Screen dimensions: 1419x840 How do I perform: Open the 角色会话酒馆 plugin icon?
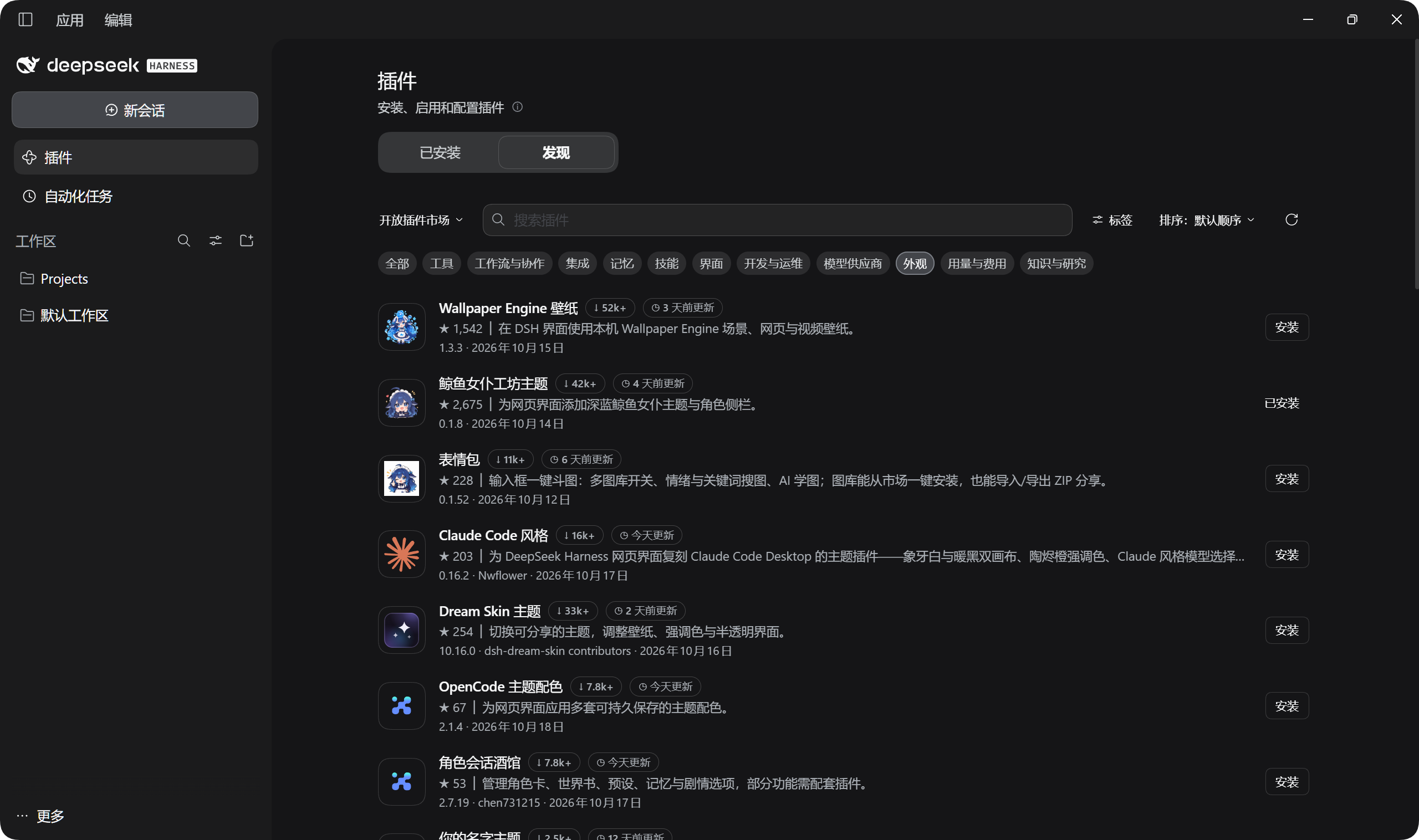(x=401, y=782)
